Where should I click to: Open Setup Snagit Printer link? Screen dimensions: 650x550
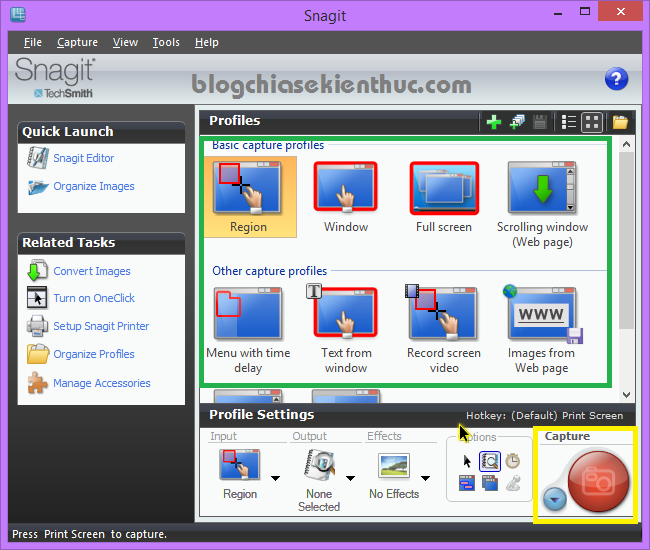coord(101,326)
